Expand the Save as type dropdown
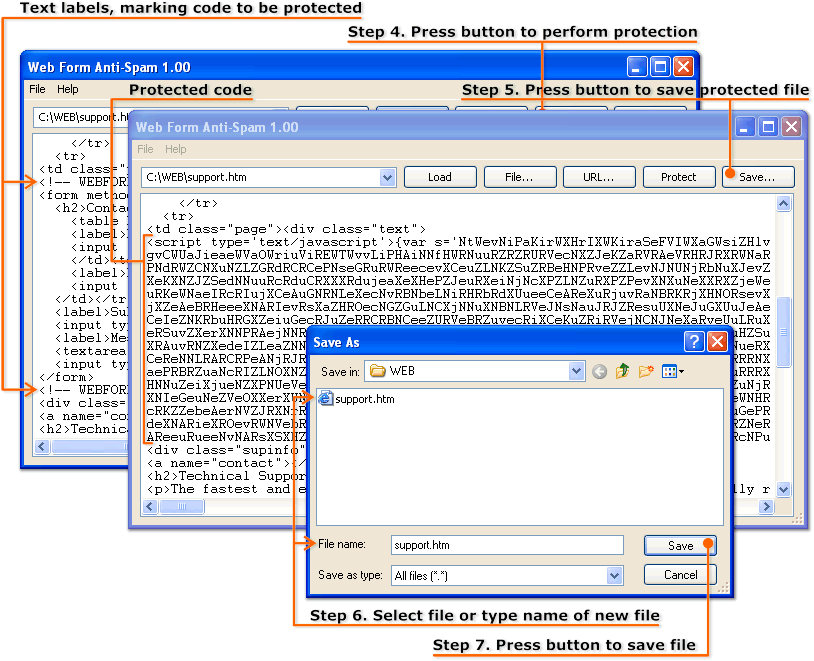The height and width of the screenshot is (661, 814). [x=614, y=575]
